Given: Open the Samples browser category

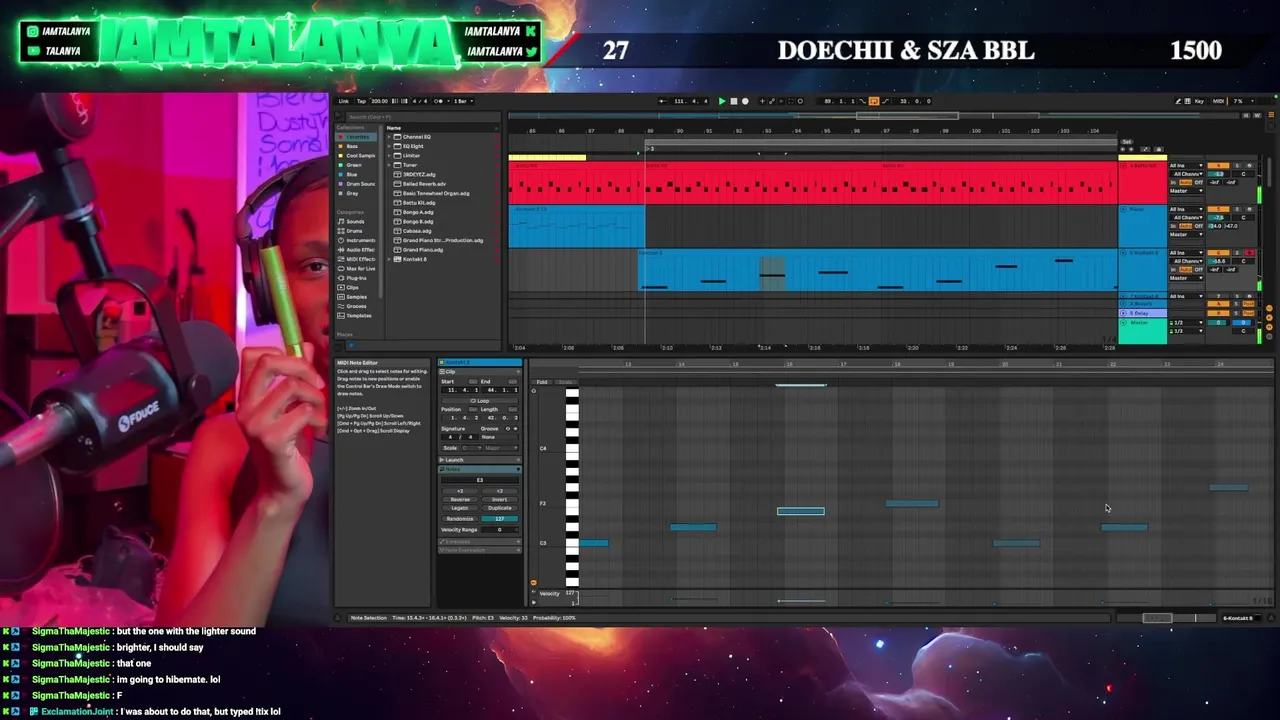Looking at the screenshot, I should tap(357, 296).
